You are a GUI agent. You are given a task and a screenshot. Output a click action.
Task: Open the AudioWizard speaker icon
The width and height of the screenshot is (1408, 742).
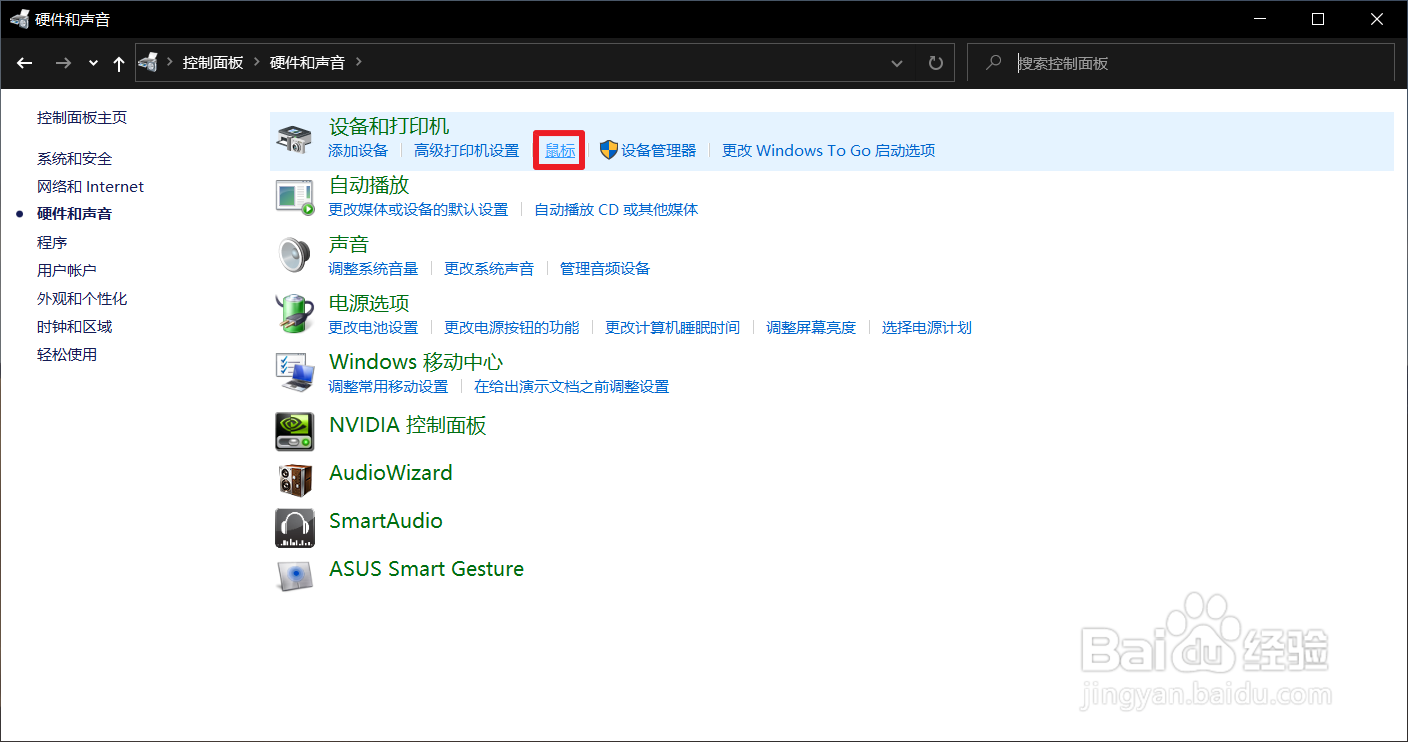coord(295,479)
